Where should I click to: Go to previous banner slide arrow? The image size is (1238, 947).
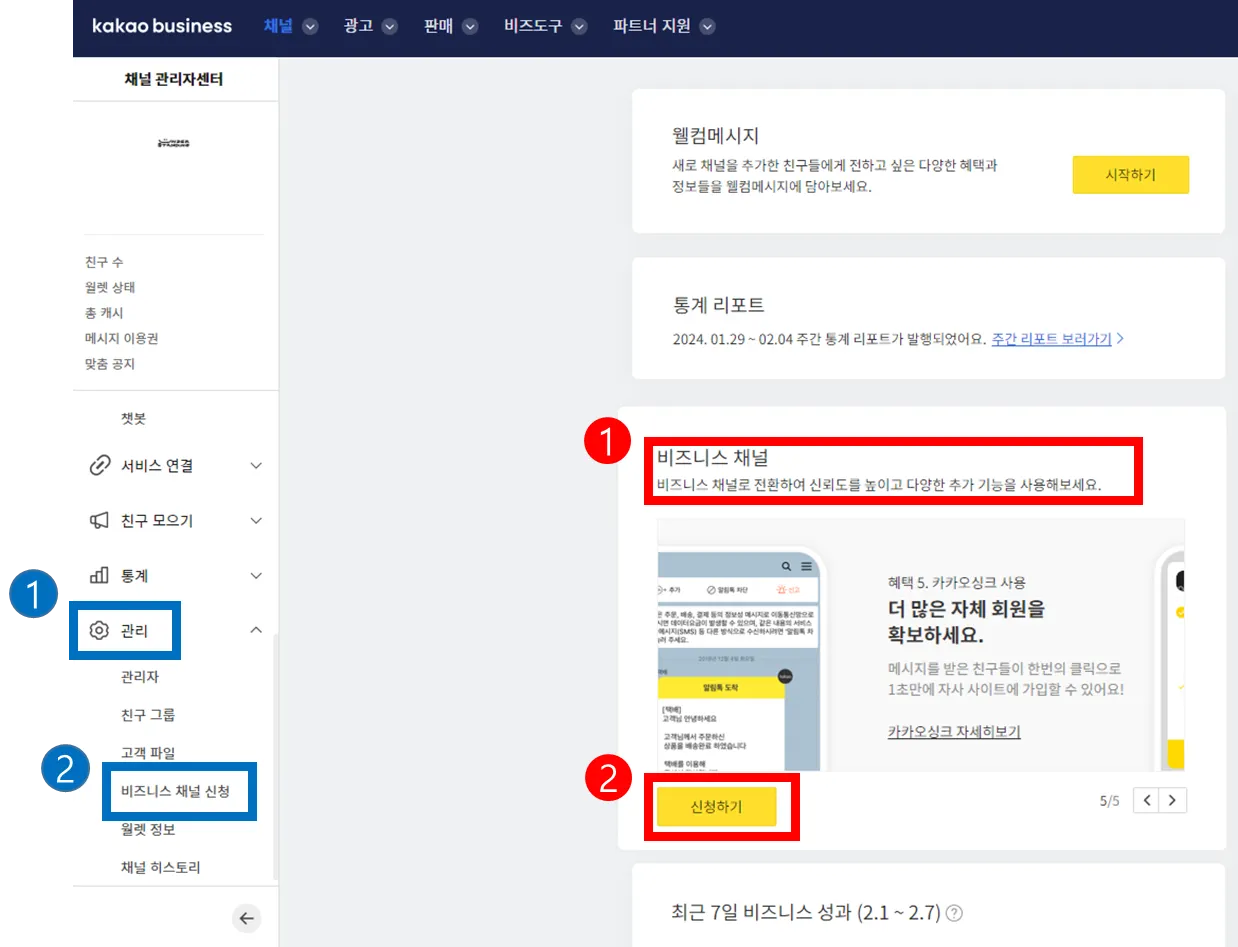[x=1148, y=800]
